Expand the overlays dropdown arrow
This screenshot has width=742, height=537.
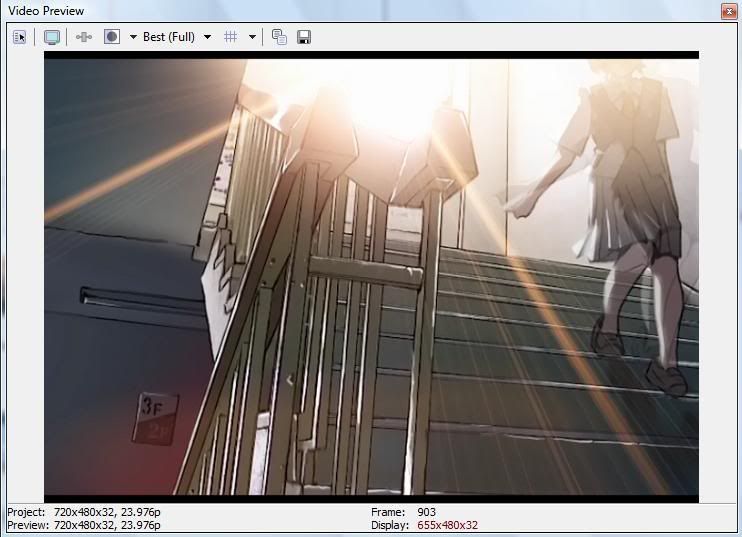(x=252, y=37)
